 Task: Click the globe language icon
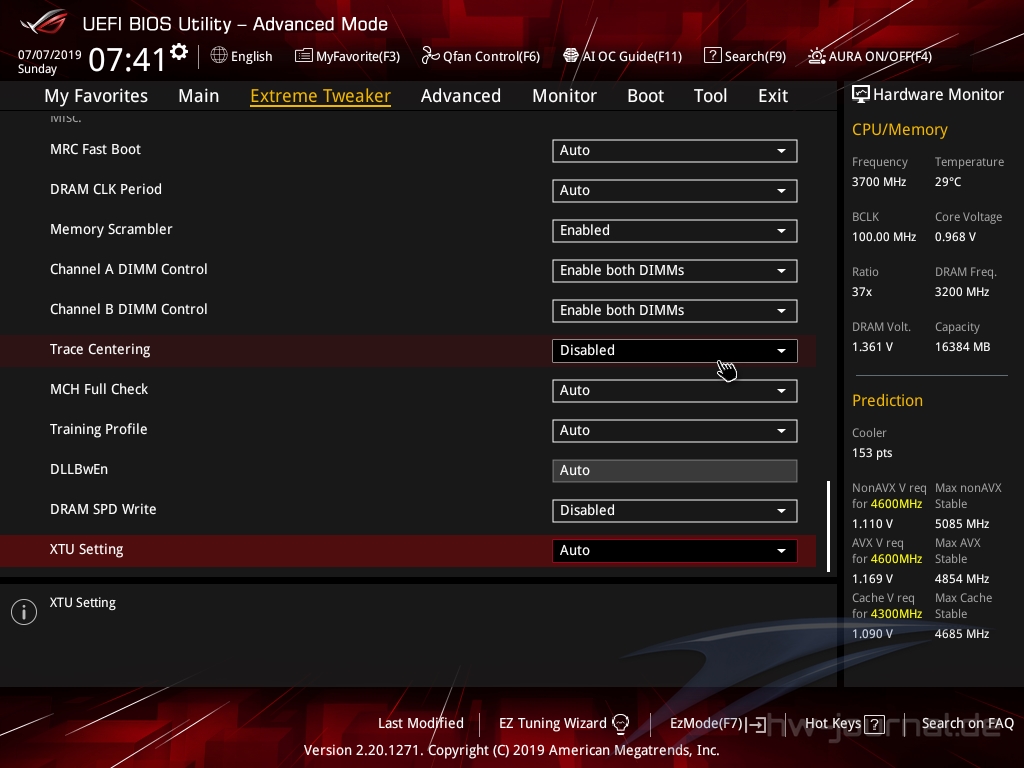219,56
